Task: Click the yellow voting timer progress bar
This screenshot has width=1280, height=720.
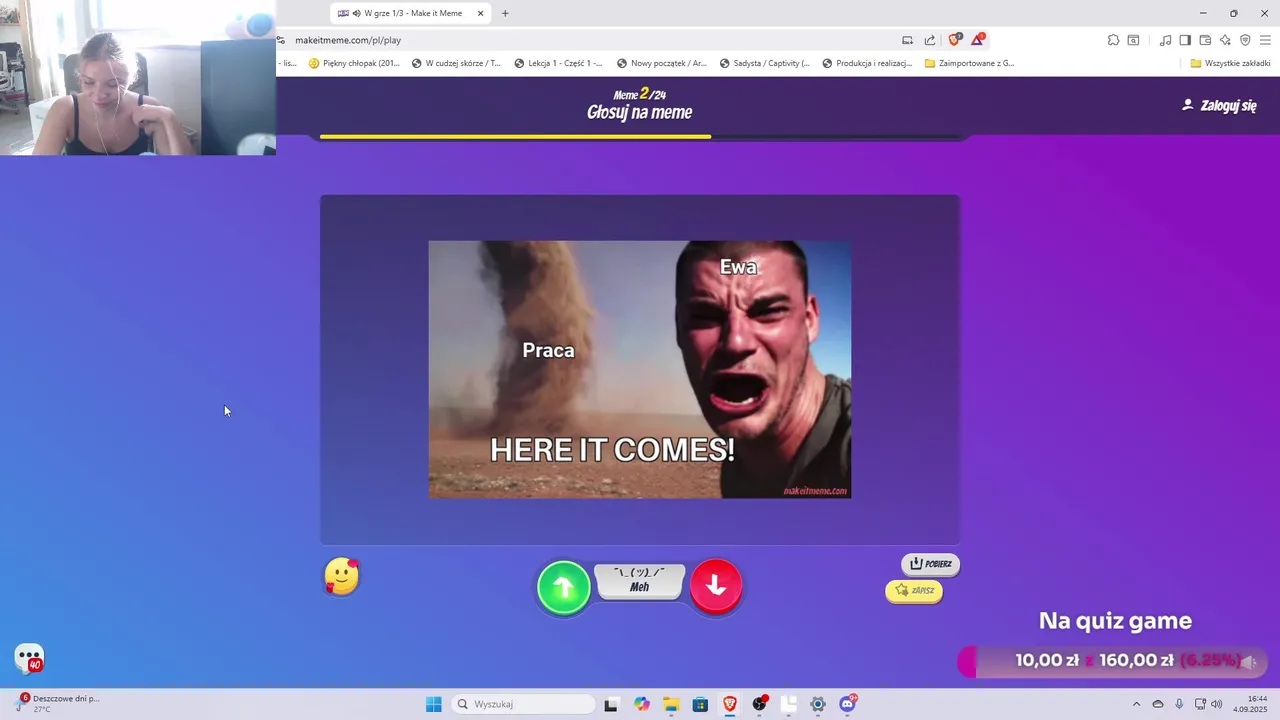Action: (515, 136)
